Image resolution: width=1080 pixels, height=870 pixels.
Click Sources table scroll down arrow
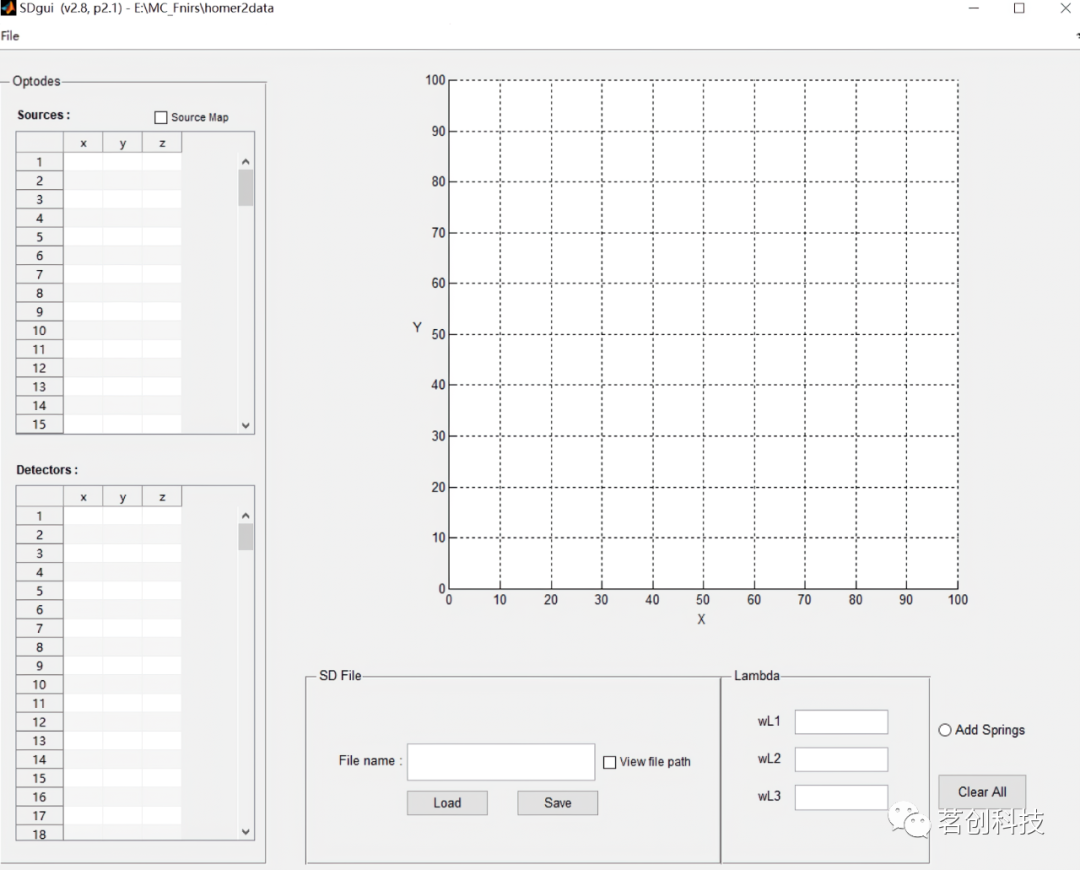246,425
